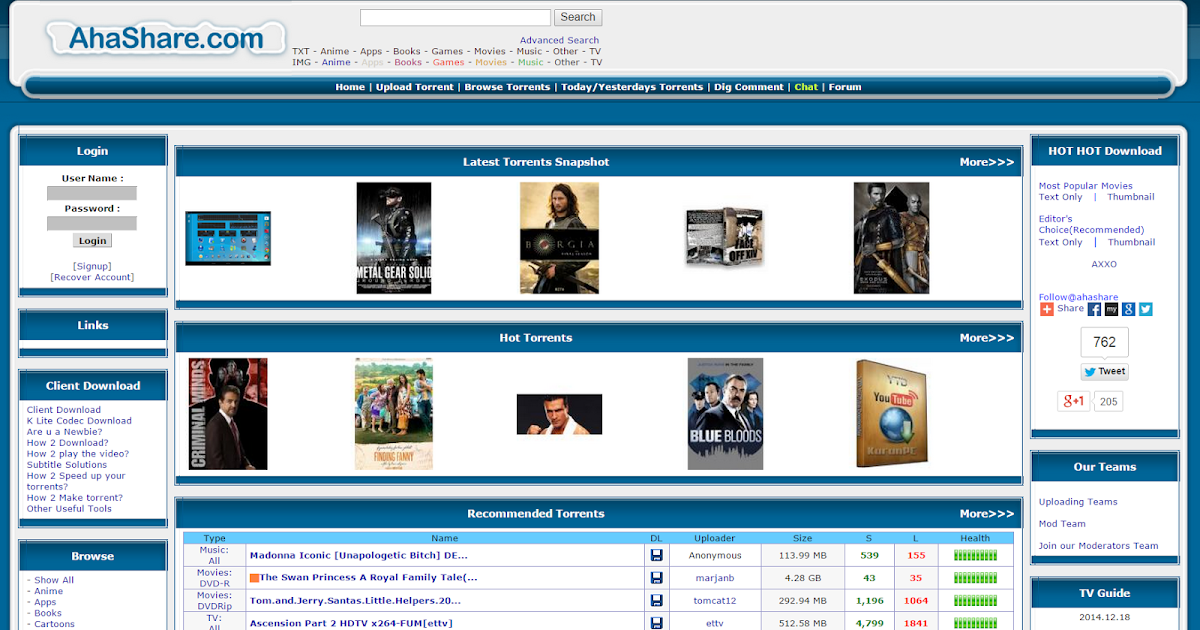The height and width of the screenshot is (630, 1200).
Task: Browse the Anime category in sidebar
Action: (x=48, y=591)
